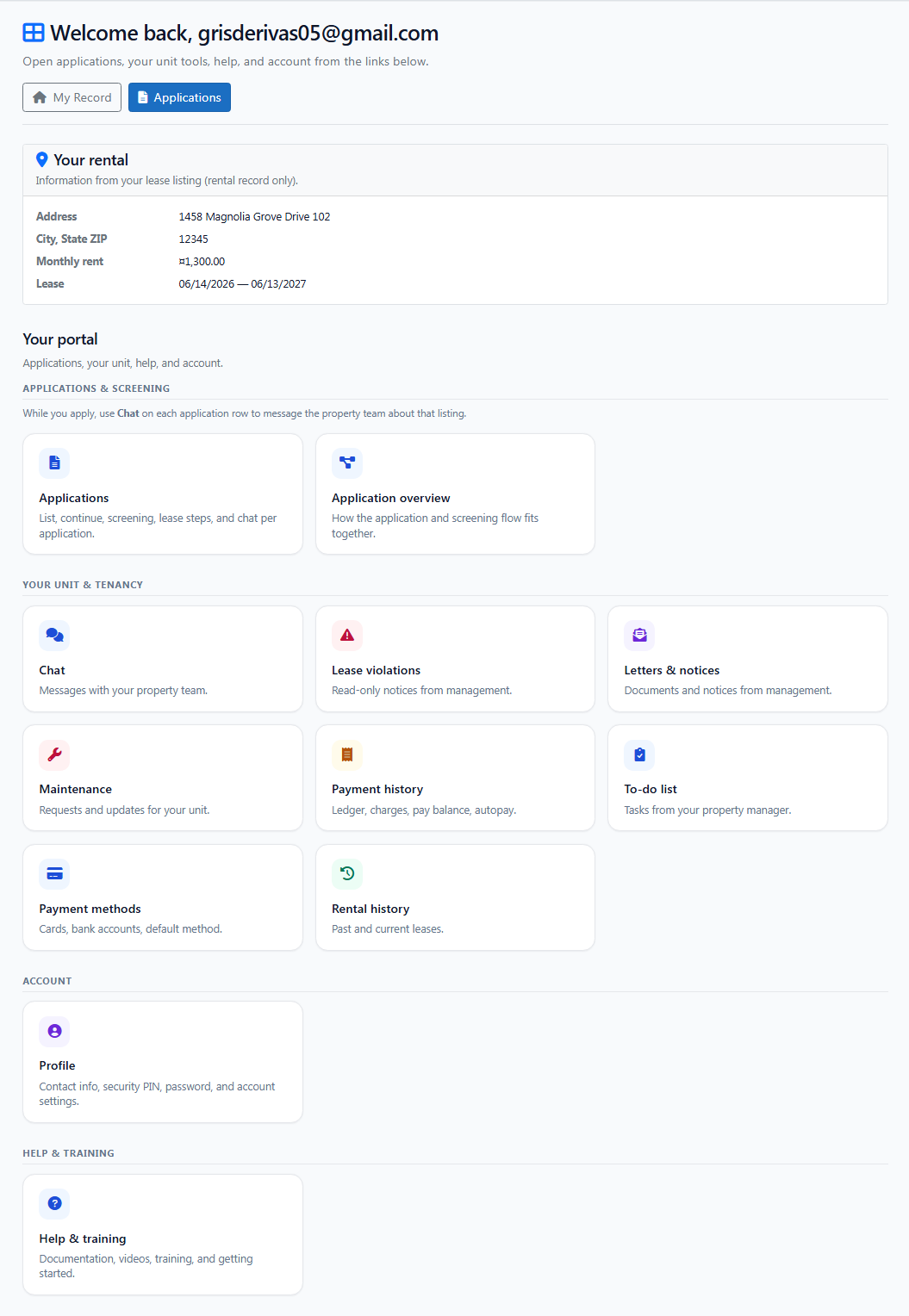Open the Application overview card title
Image resolution: width=909 pixels, height=1316 pixels.
(391, 498)
